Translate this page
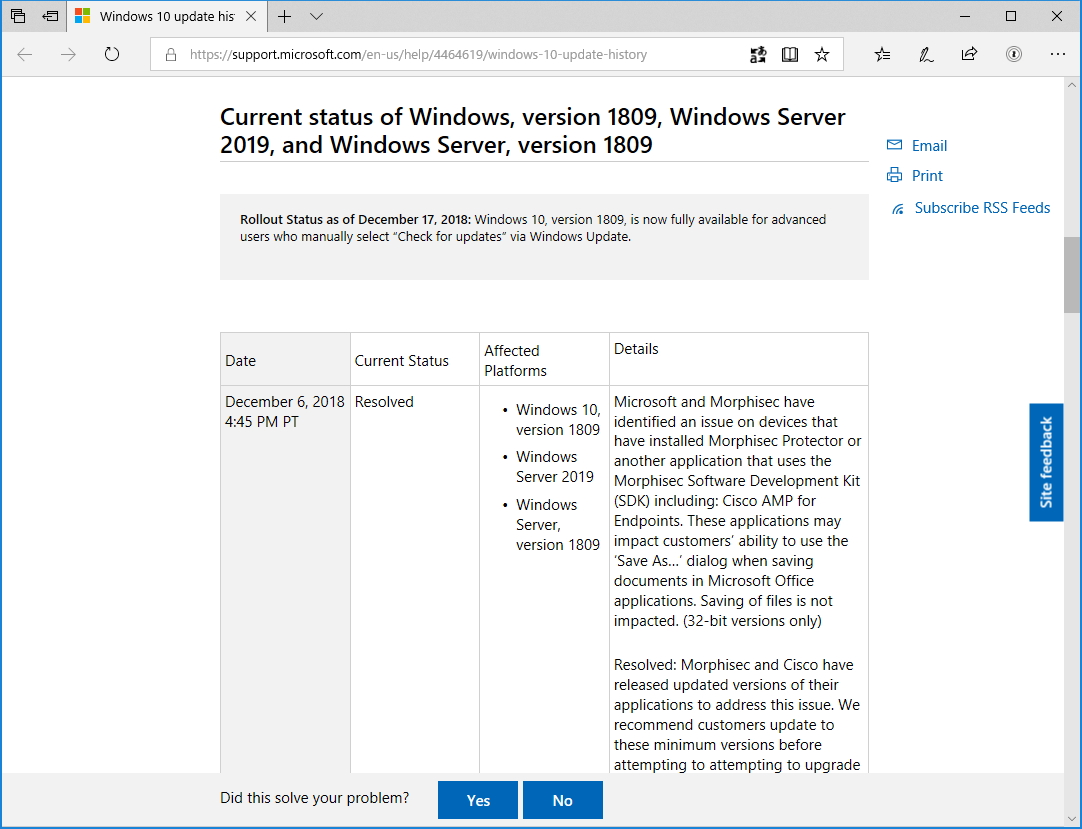This screenshot has width=1082, height=829. 758,54
